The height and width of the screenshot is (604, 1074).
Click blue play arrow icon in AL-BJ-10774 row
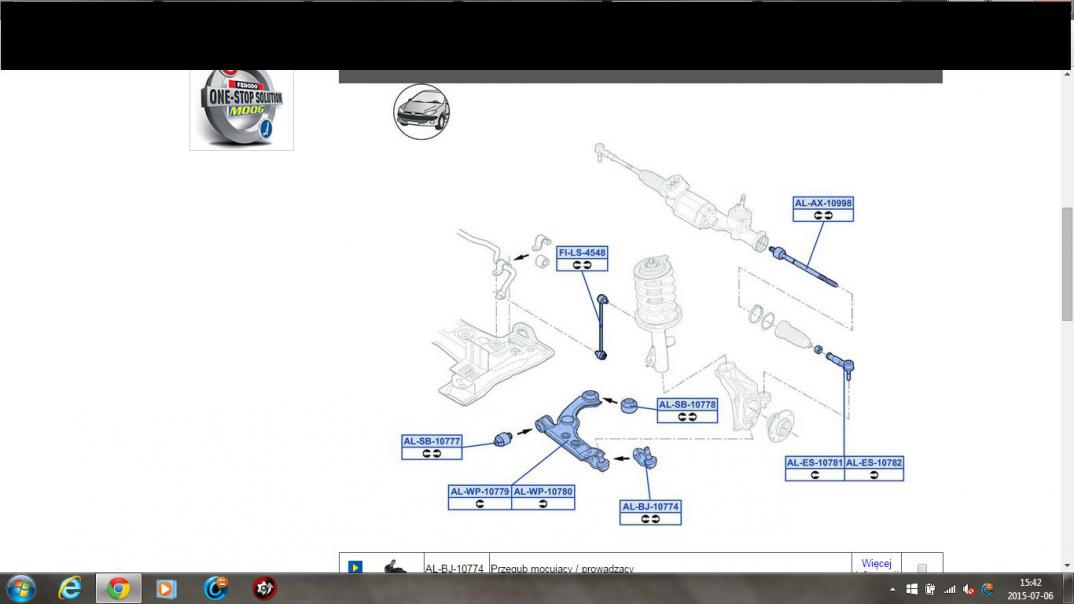click(355, 567)
